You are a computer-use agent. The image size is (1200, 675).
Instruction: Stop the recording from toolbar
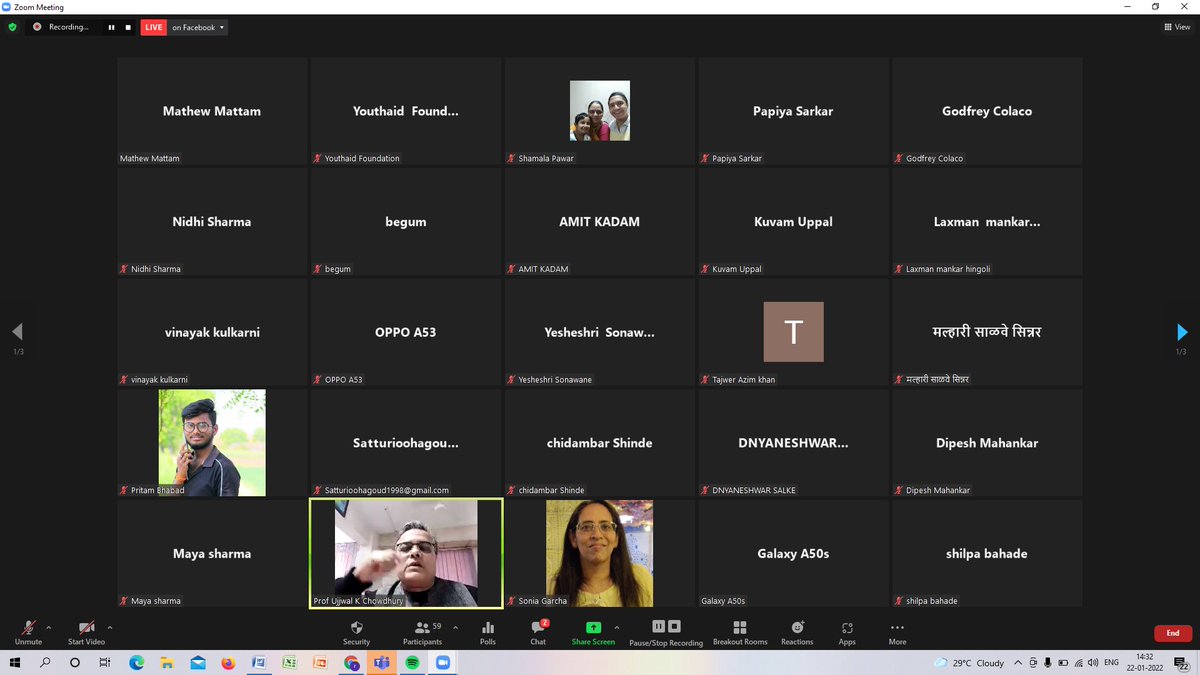tap(674, 627)
